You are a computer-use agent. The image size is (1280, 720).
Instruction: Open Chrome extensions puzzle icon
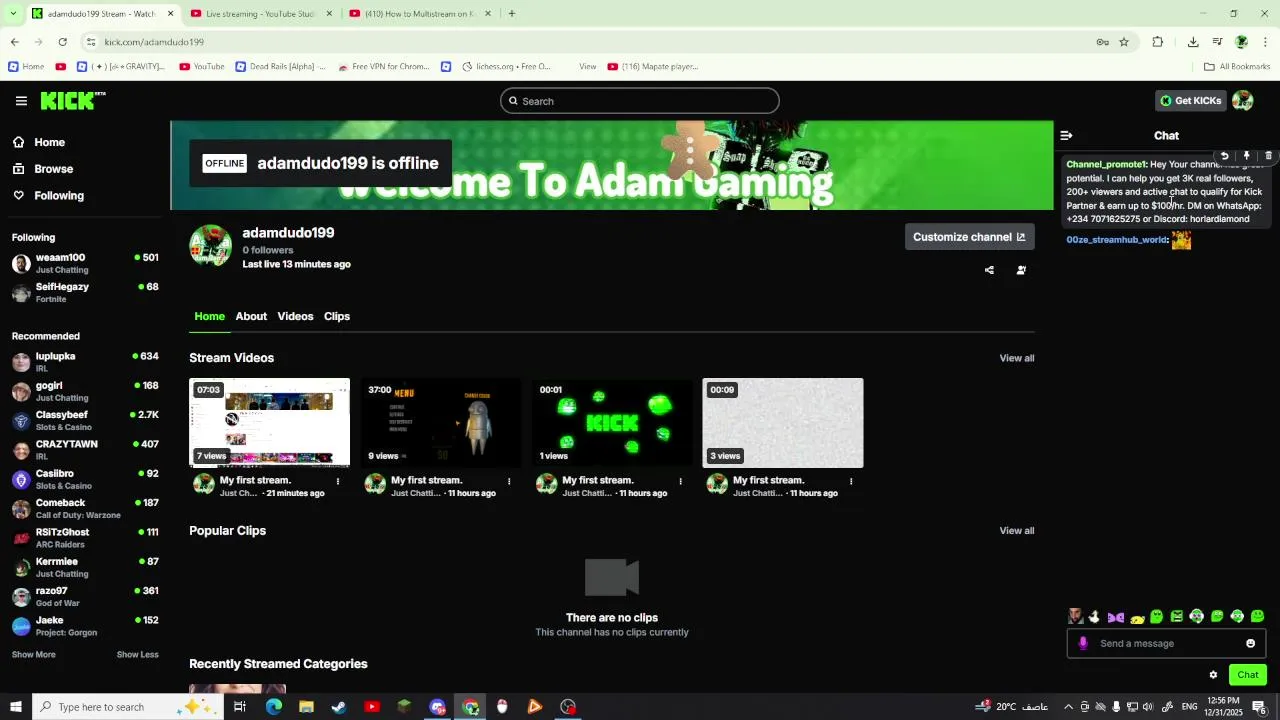tap(1158, 42)
